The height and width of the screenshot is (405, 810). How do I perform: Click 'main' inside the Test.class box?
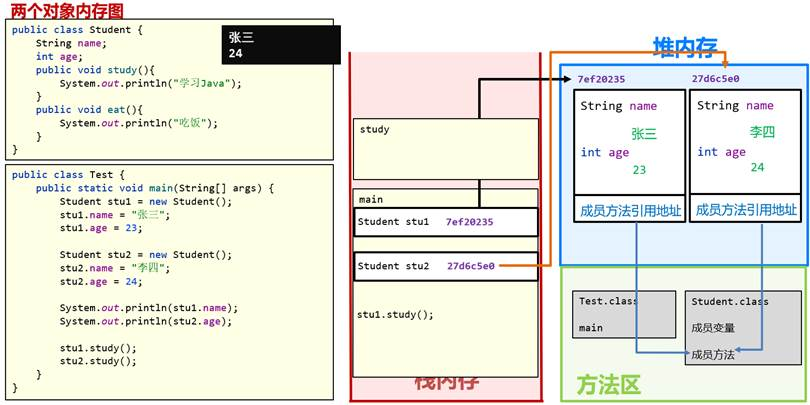(x=590, y=328)
